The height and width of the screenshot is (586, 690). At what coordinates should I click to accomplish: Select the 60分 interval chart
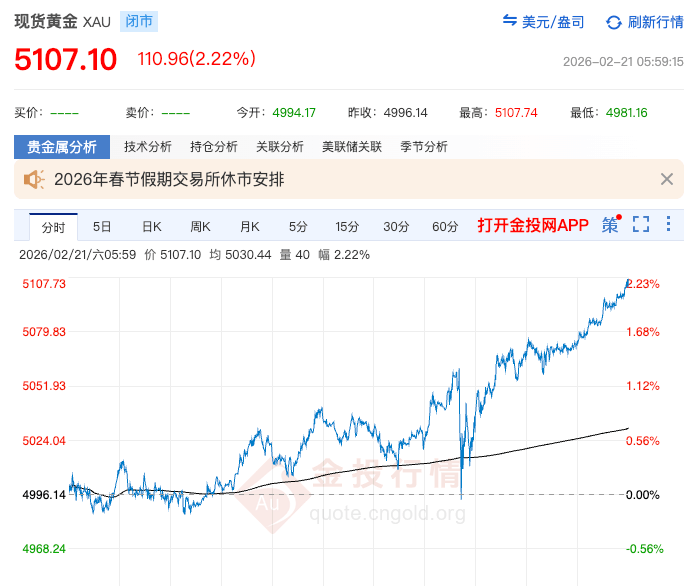[x=445, y=226]
